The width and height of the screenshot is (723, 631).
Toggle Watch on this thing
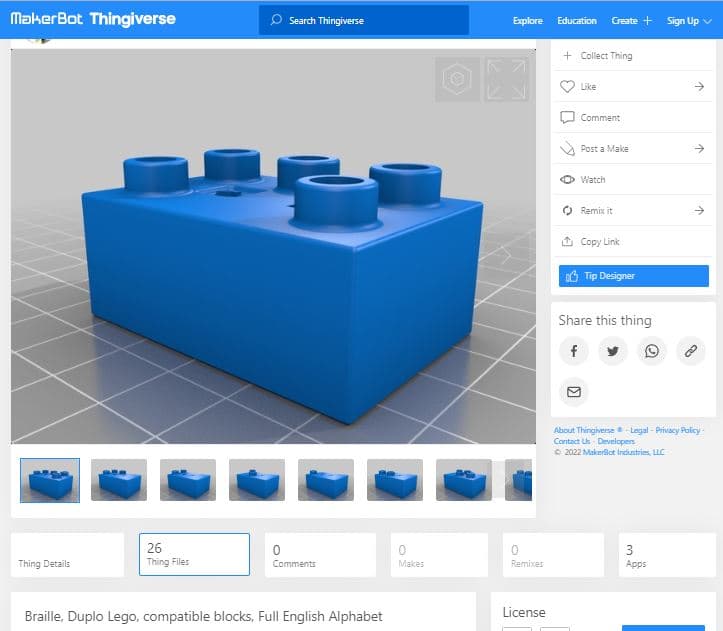coord(632,180)
